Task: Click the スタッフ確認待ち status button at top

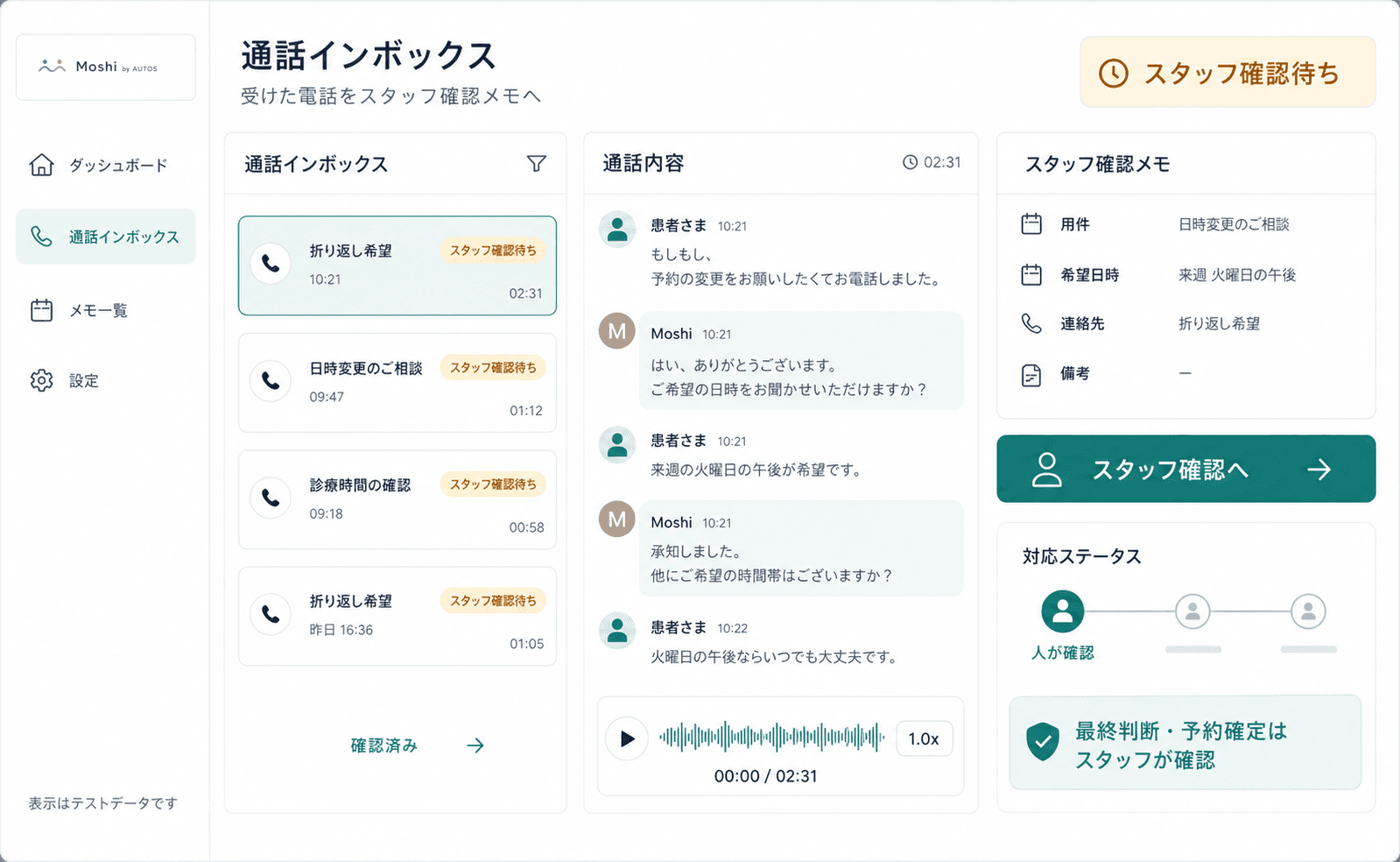Action: pyautogui.click(x=1228, y=72)
